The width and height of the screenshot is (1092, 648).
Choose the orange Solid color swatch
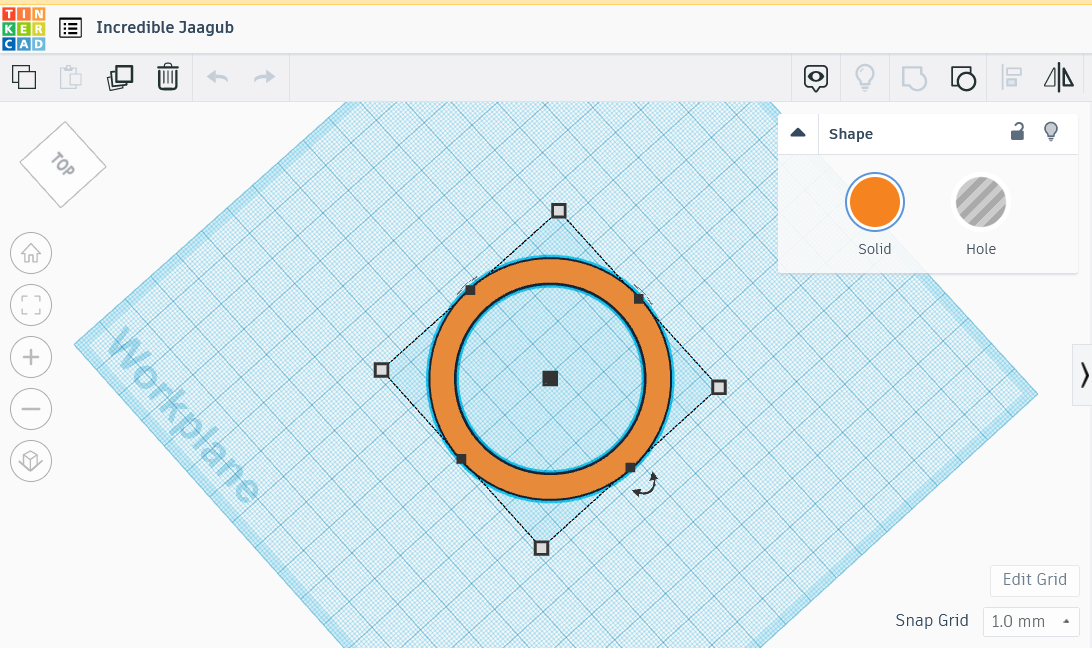tap(875, 202)
